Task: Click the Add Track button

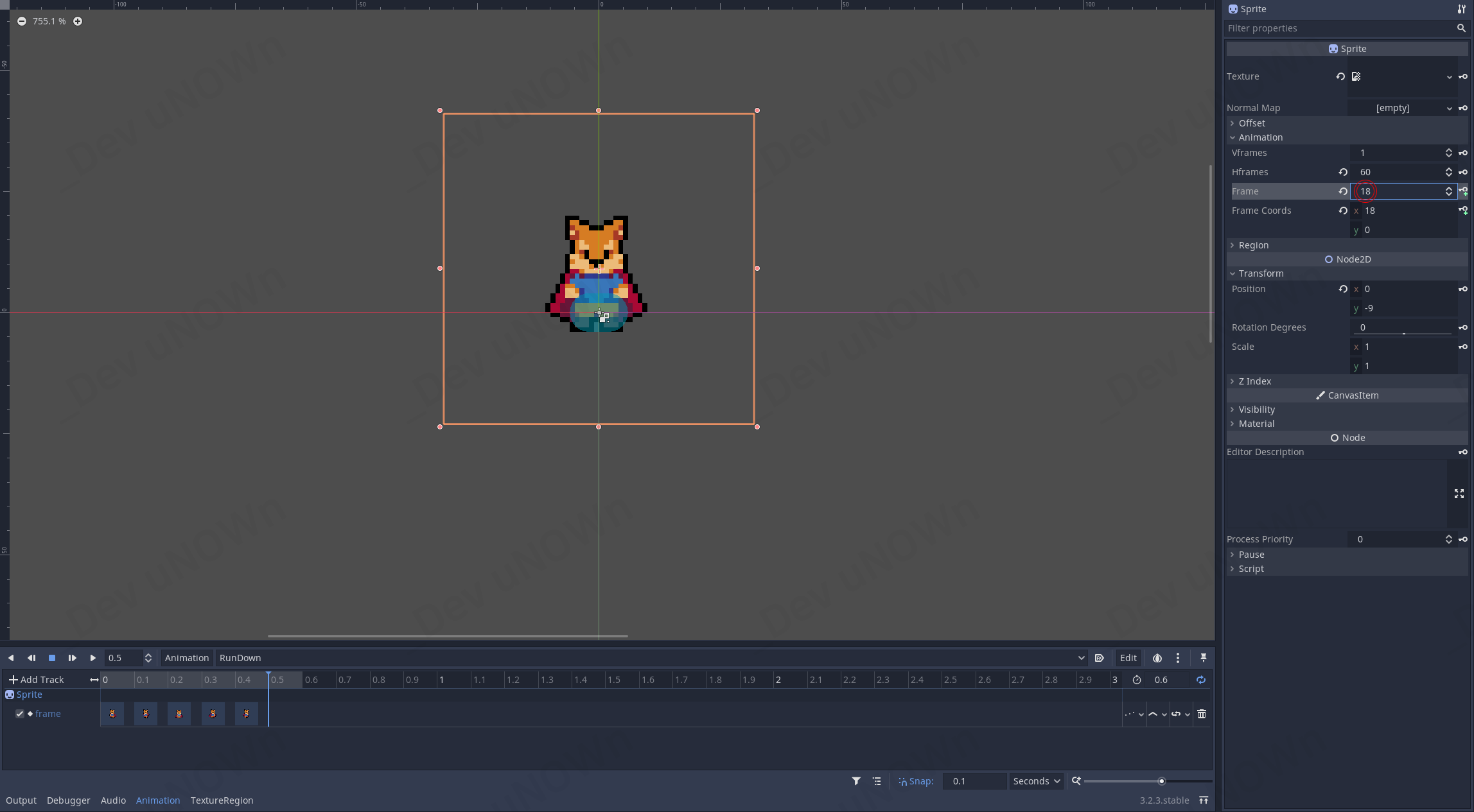Action: [36, 680]
